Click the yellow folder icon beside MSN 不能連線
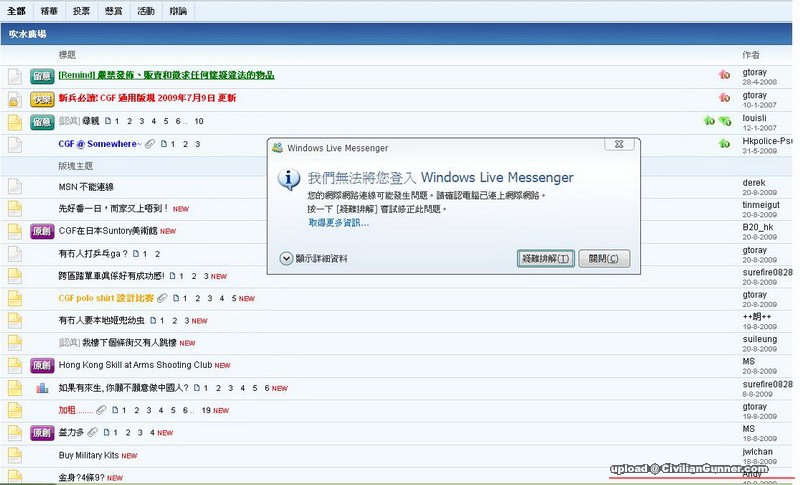The height and width of the screenshot is (485, 800). pyautogui.click(x=14, y=186)
